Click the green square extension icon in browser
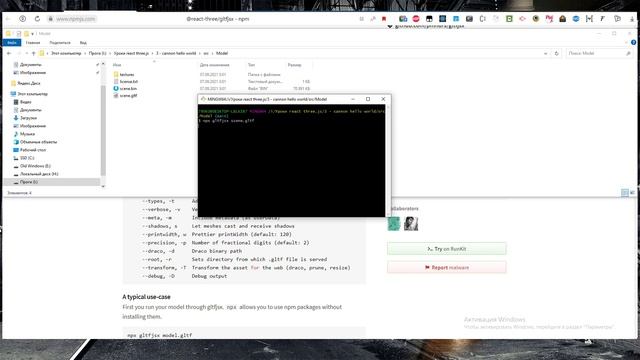The width and height of the screenshot is (640, 360). click(509, 19)
